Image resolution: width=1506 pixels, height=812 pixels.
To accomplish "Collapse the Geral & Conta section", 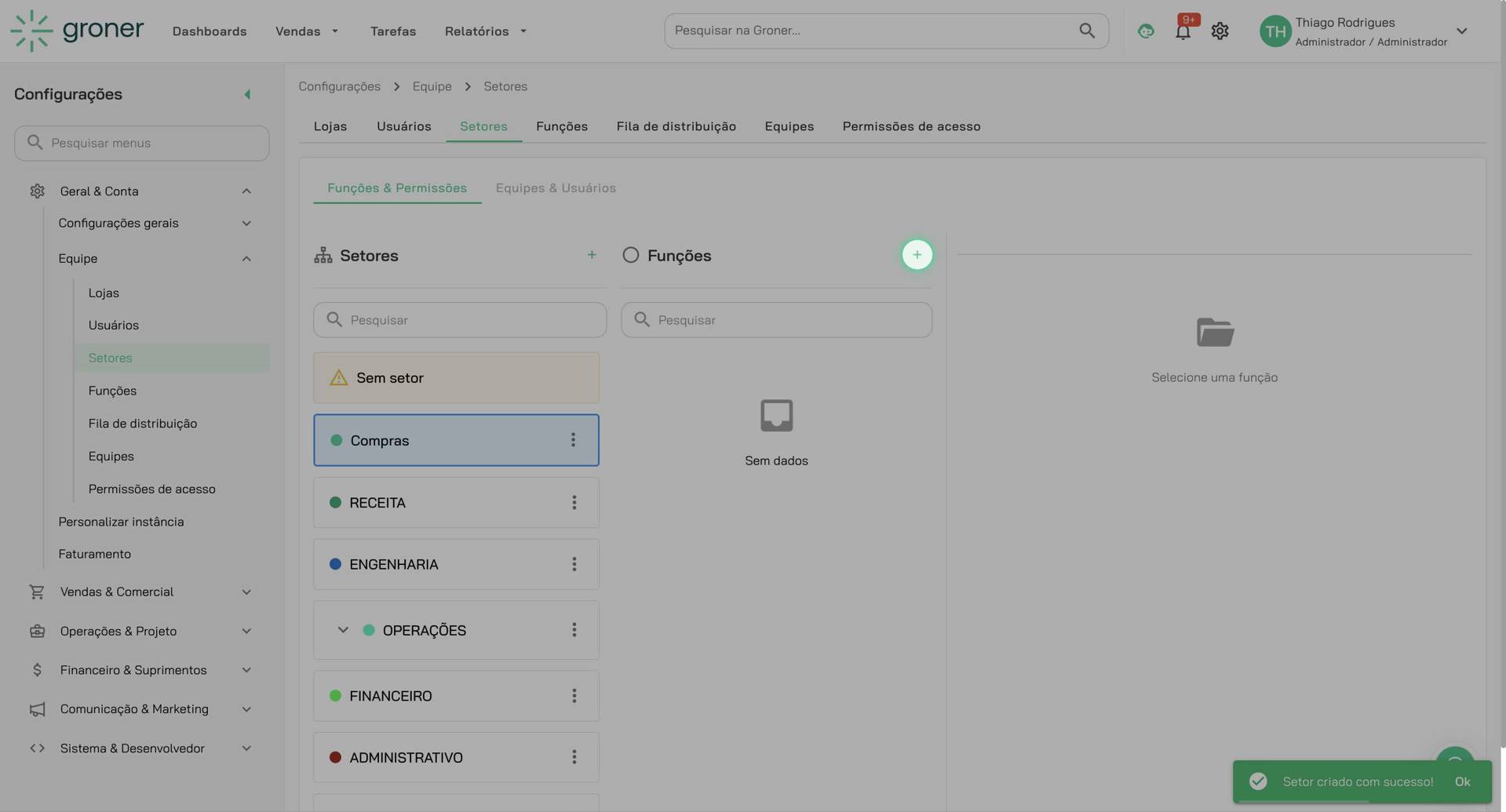I will click(x=246, y=191).
